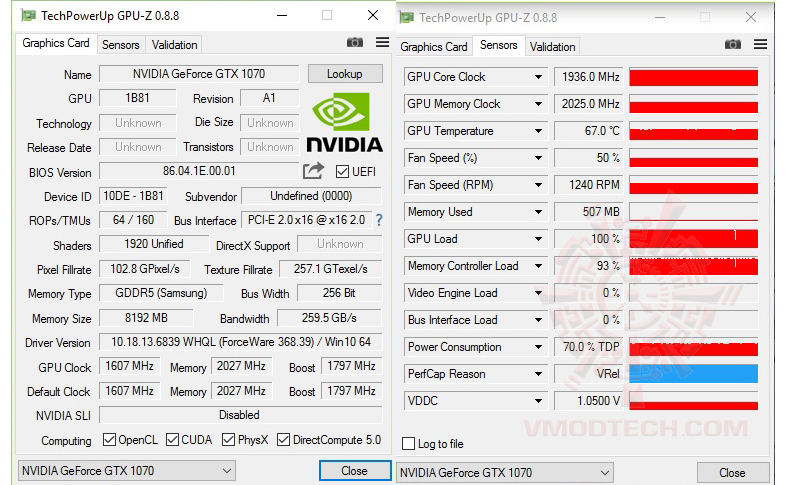800x485 pixels.
Task: Click the Memory Type field GDDR5 (Samsung)
Action: click(x=161, y=293)
